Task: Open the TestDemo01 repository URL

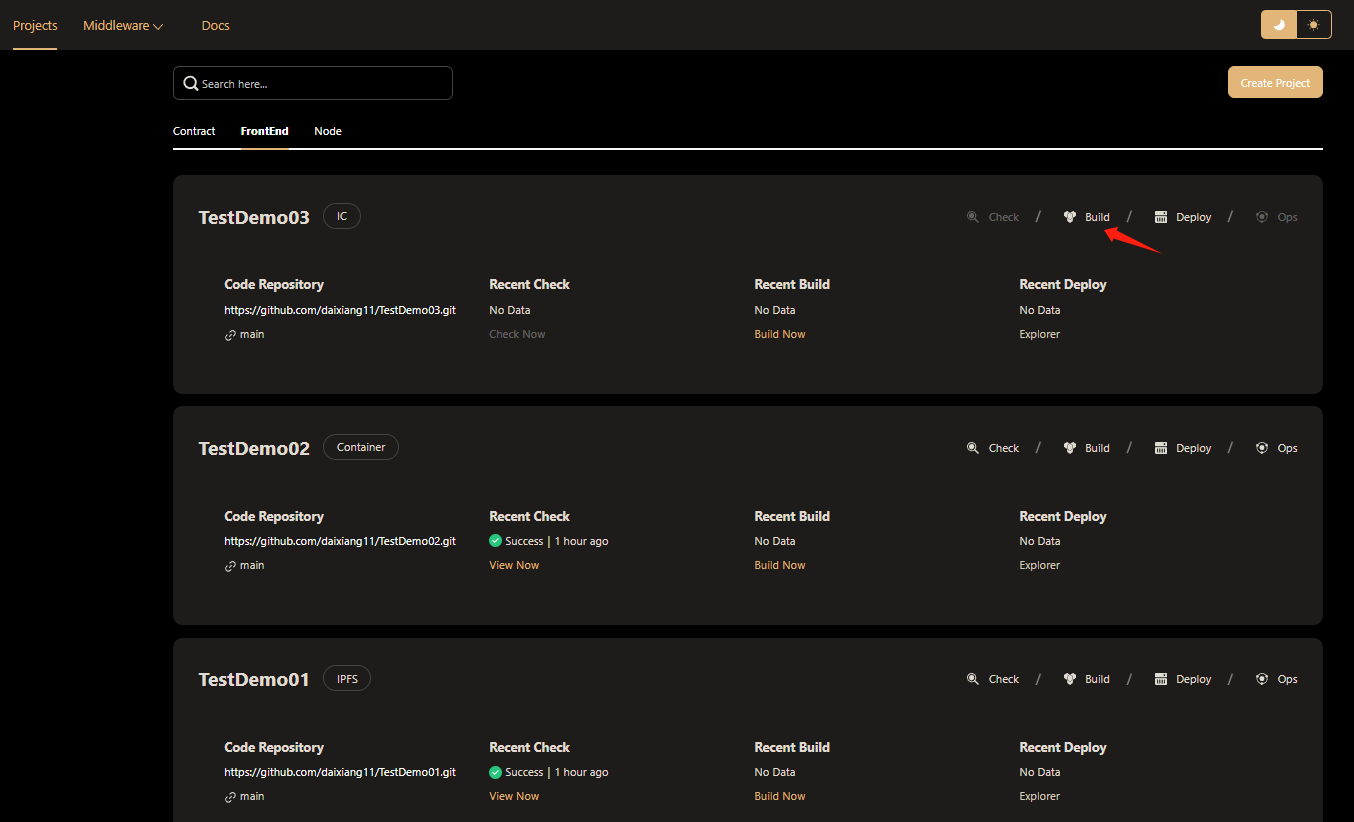Action: [x=340, y=772]
